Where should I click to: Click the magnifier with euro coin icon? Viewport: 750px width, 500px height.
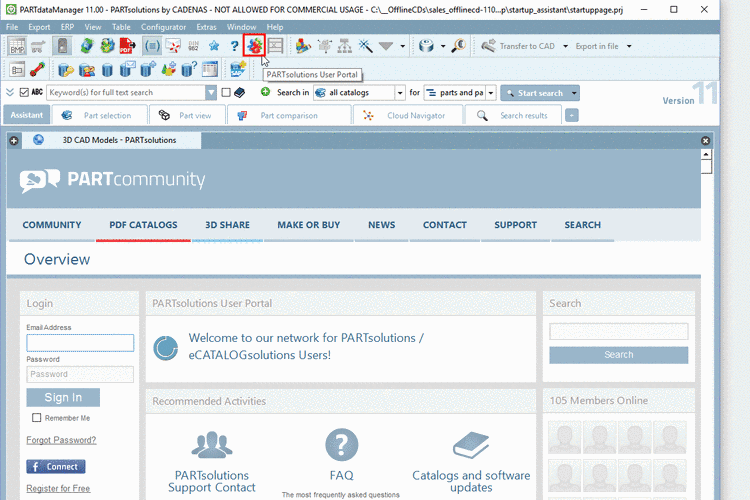(x=458, y=46)
